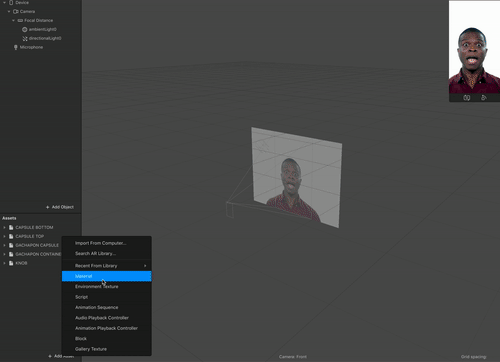The image size is (500, 362).
Task: Click the Focal Distance node icon
Action: click(x=20, y=20)
